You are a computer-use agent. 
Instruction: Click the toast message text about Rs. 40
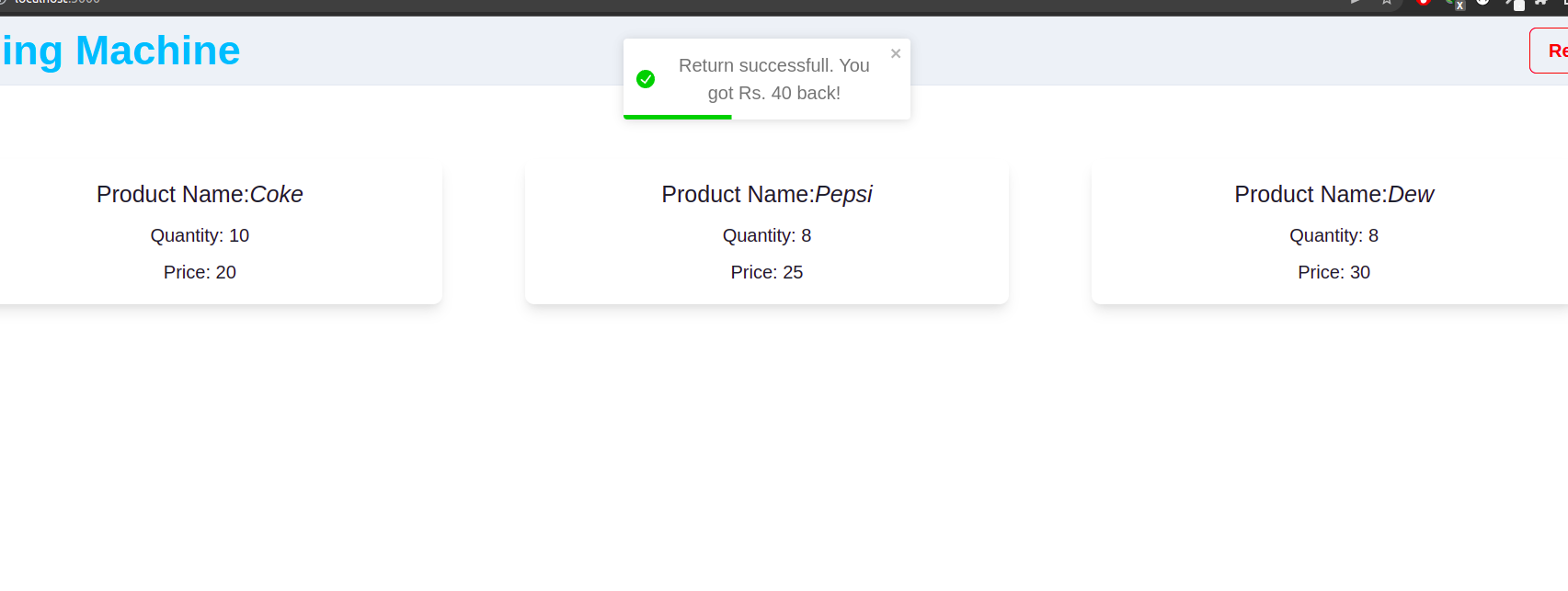click(x=774, y=79)
